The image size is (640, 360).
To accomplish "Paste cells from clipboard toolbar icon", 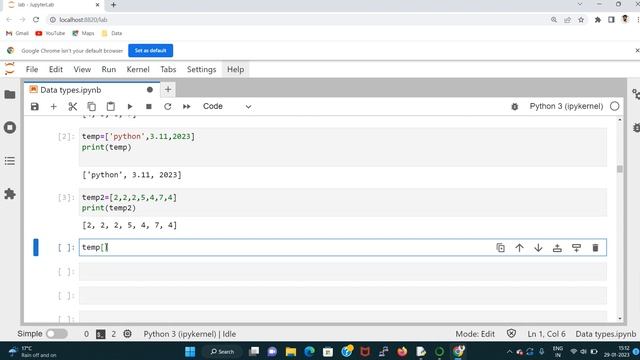I will pyautogui.click(x=111, y=107).
